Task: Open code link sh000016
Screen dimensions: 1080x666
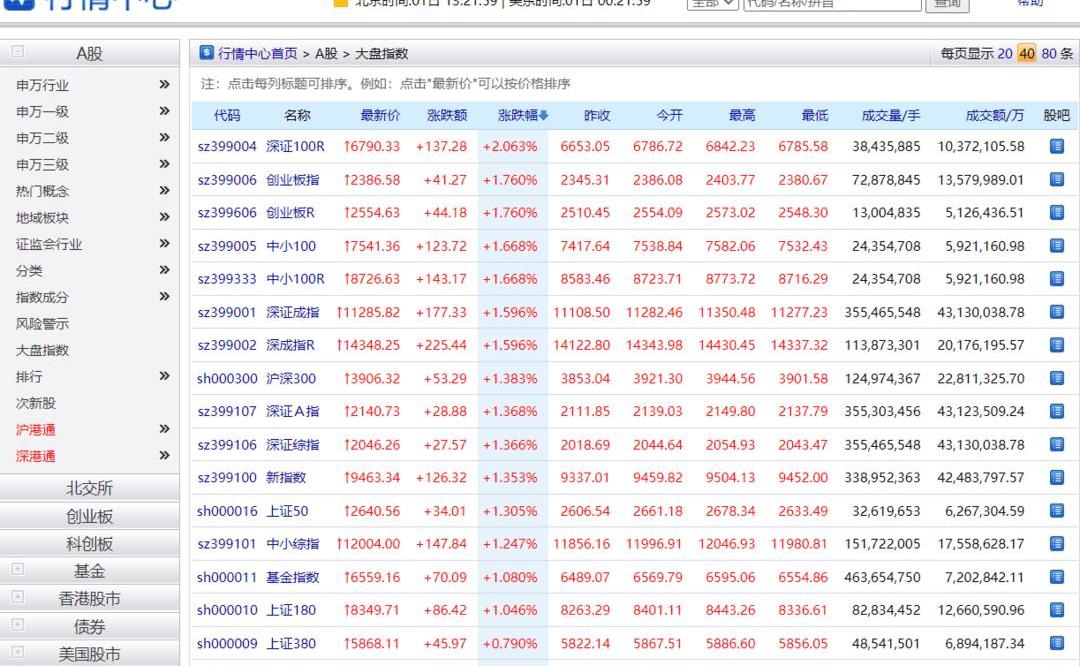Action: (x=227, y=511)
